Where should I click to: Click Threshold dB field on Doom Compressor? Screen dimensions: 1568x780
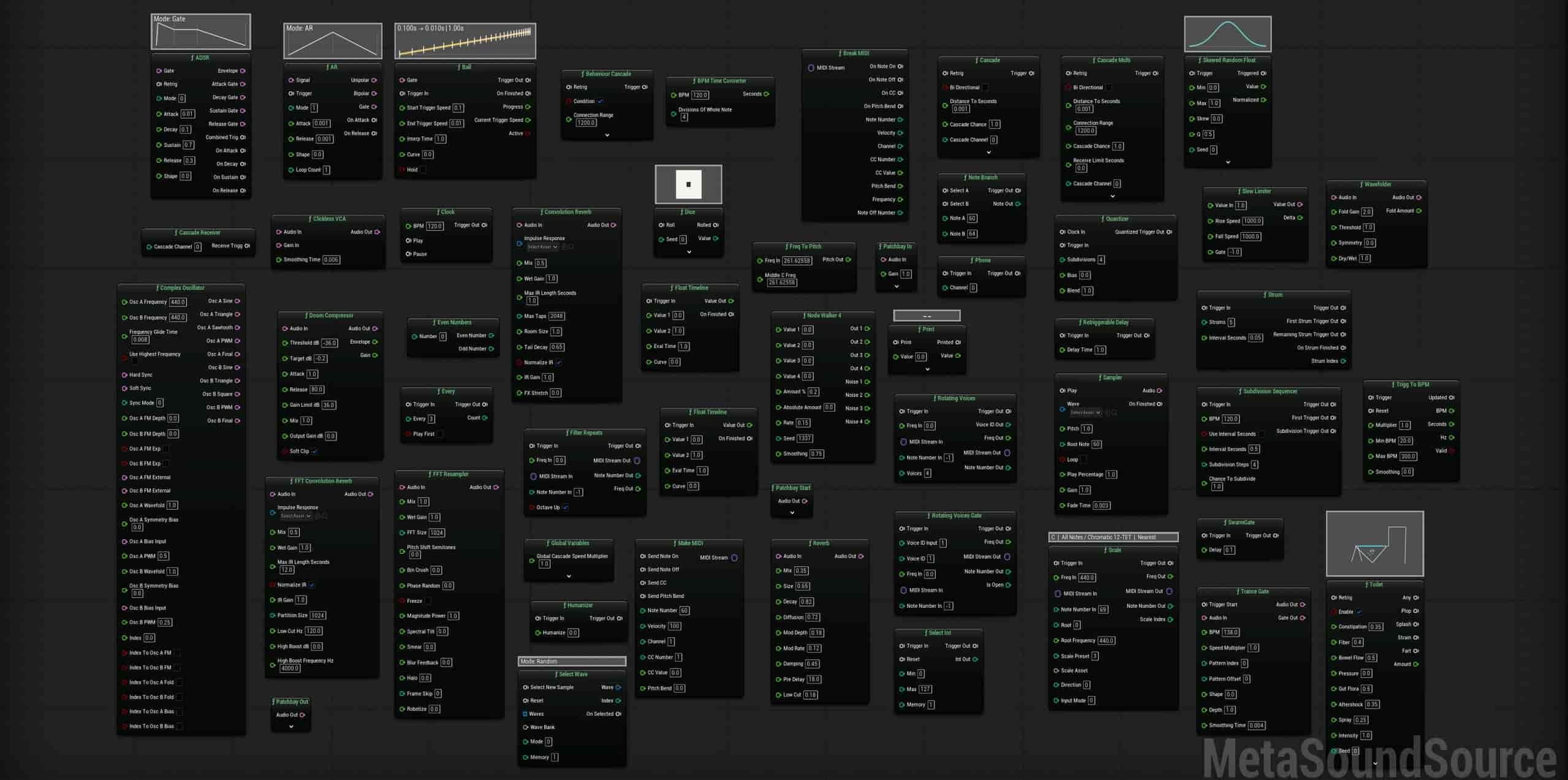tap(330, 343)
